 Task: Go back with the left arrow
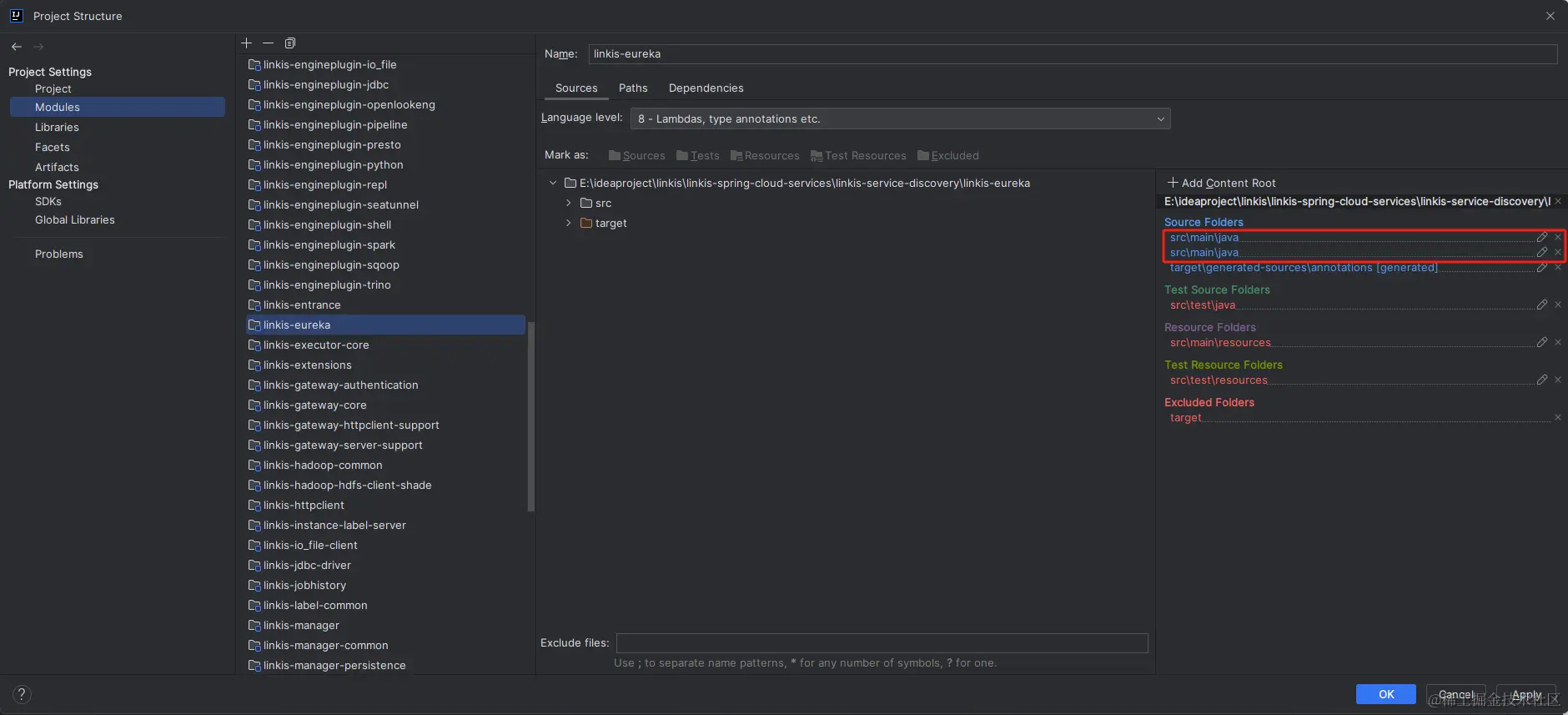[17, 47]
